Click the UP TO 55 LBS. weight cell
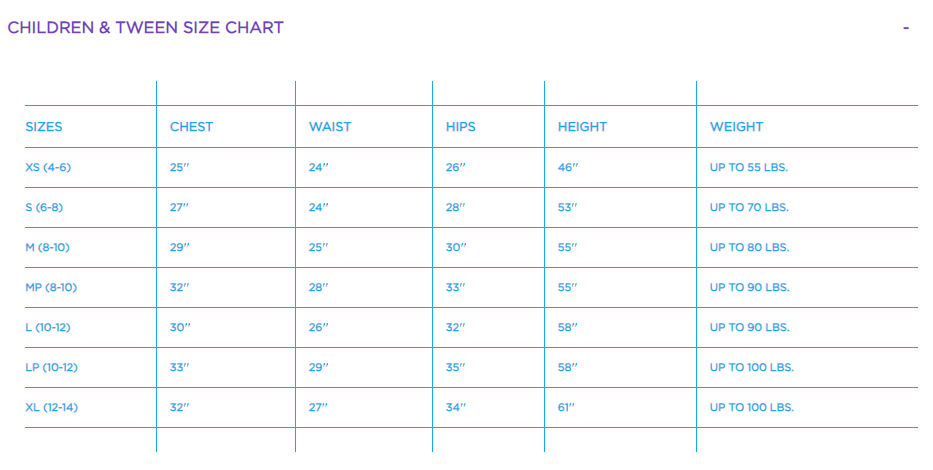This screenshot has height=470, width=933. pyautogui.click(x=749, y=167)
